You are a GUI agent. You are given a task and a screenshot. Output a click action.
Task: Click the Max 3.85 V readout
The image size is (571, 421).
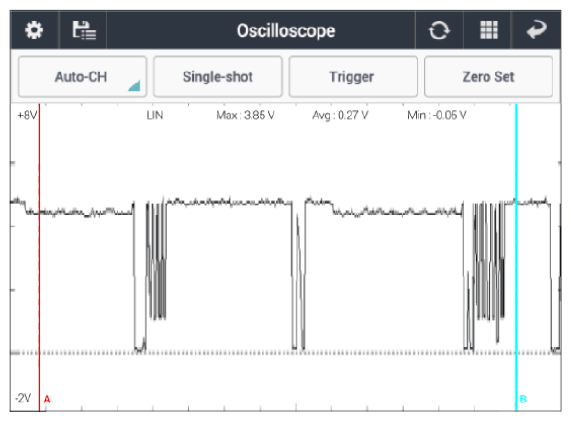[x=245, y=115]
